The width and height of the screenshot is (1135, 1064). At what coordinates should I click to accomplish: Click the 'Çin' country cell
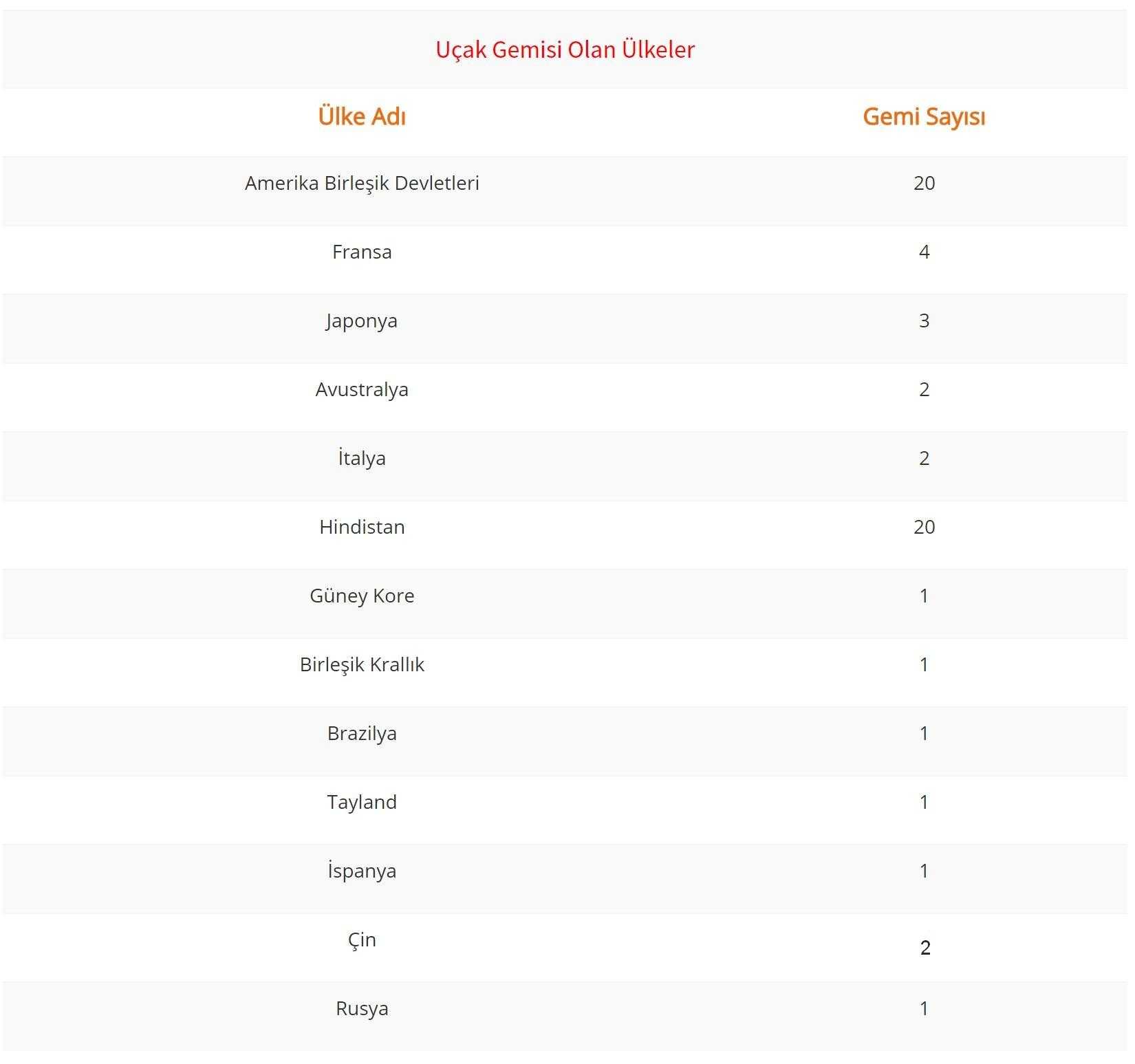(x=362, y=940)
